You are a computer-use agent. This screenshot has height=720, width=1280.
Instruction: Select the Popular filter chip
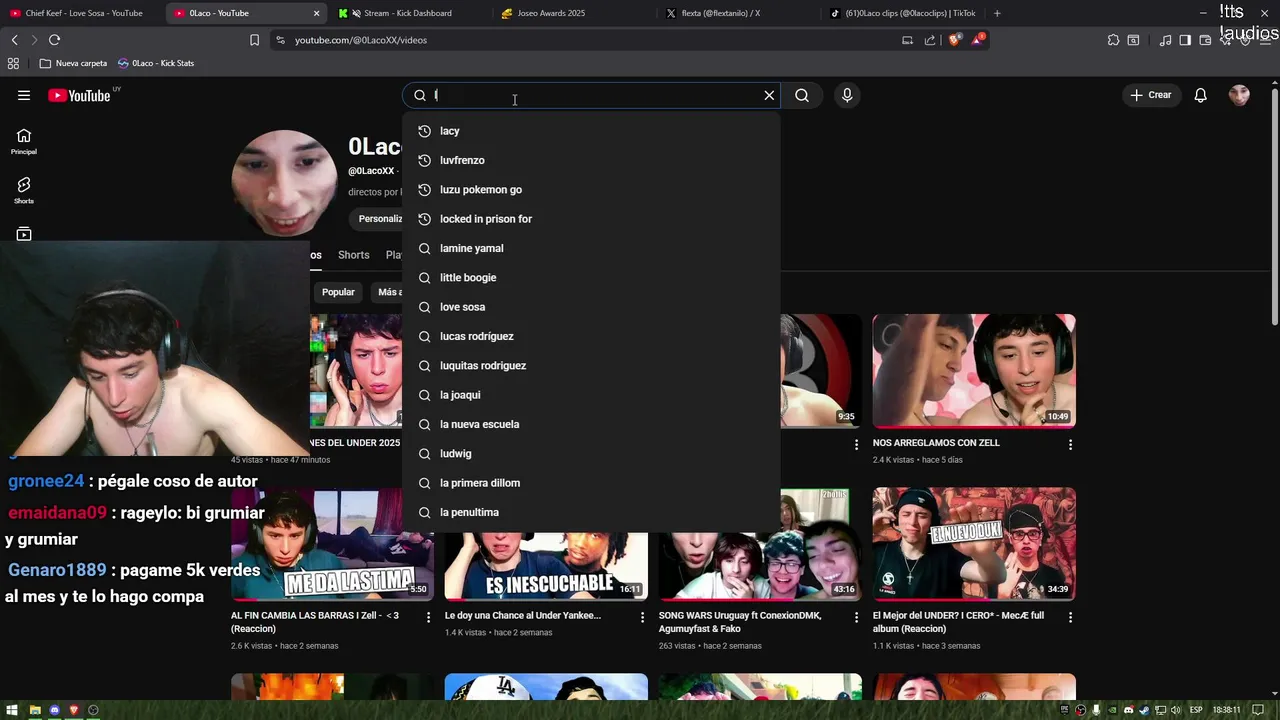coord(338,292)
